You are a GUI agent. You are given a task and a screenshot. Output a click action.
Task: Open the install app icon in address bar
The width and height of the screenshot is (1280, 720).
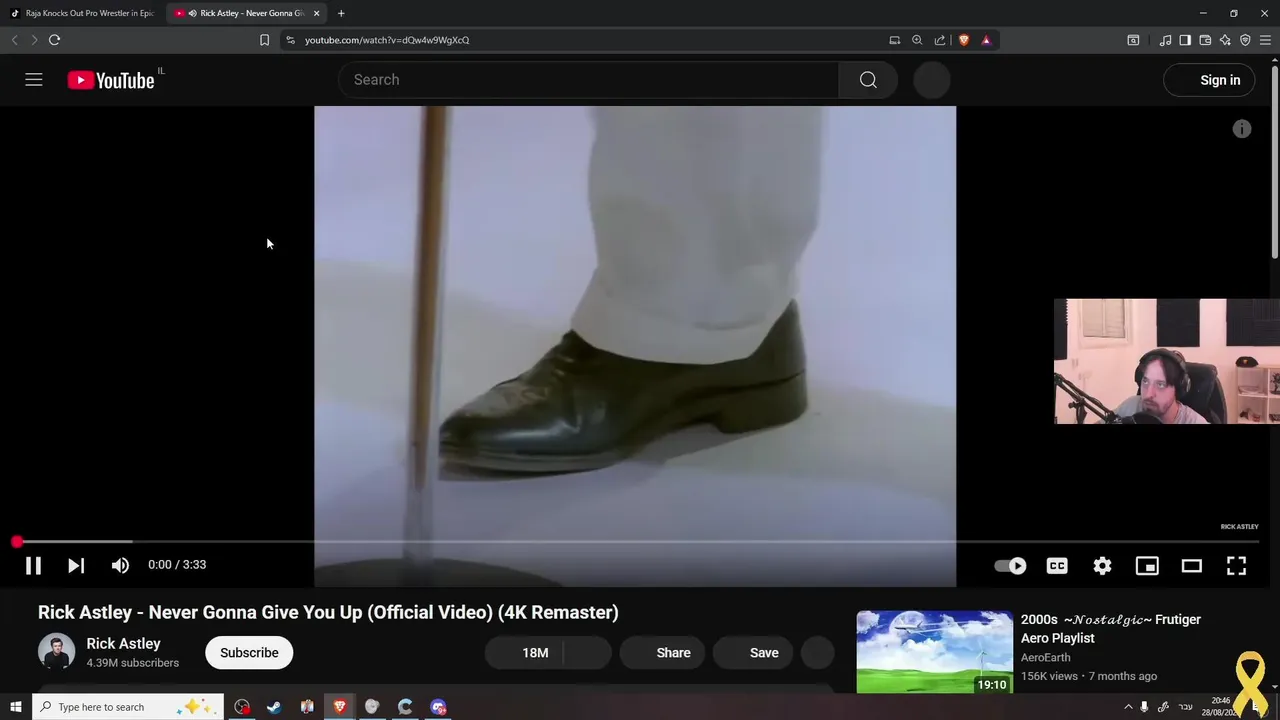click(894, 40)
